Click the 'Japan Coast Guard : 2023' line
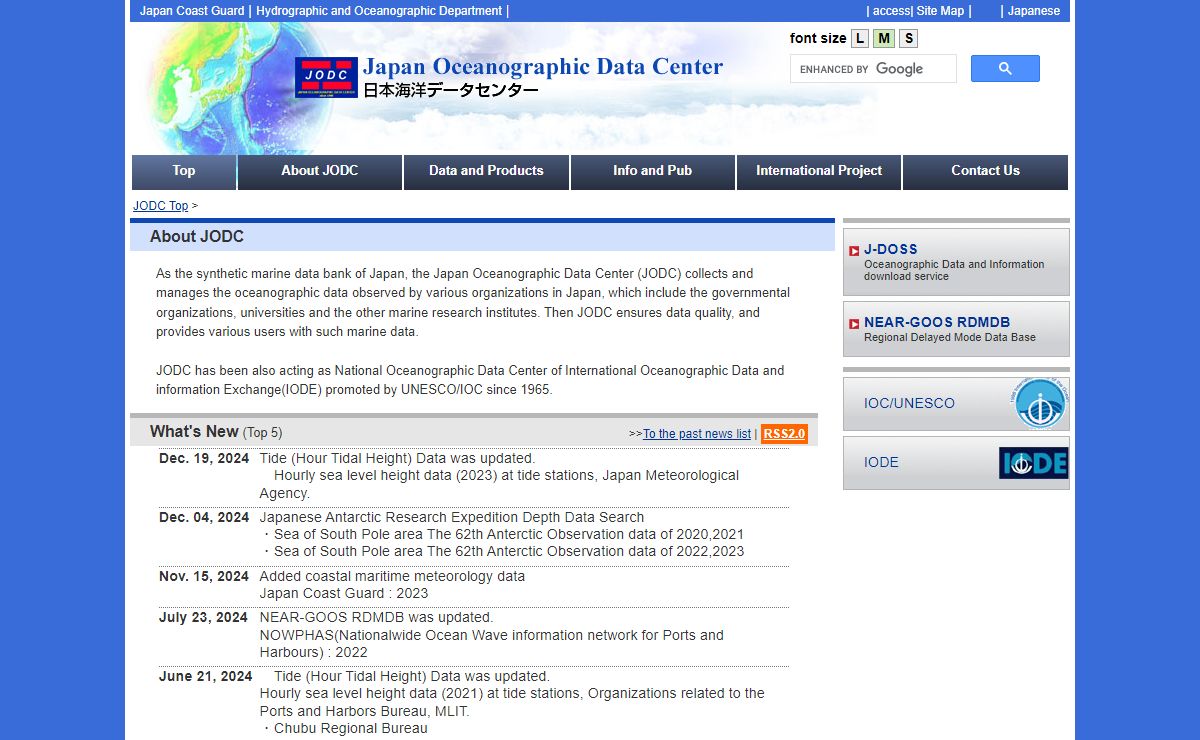This screenshot has height=740, width=1200. click(x=344, y=593)
